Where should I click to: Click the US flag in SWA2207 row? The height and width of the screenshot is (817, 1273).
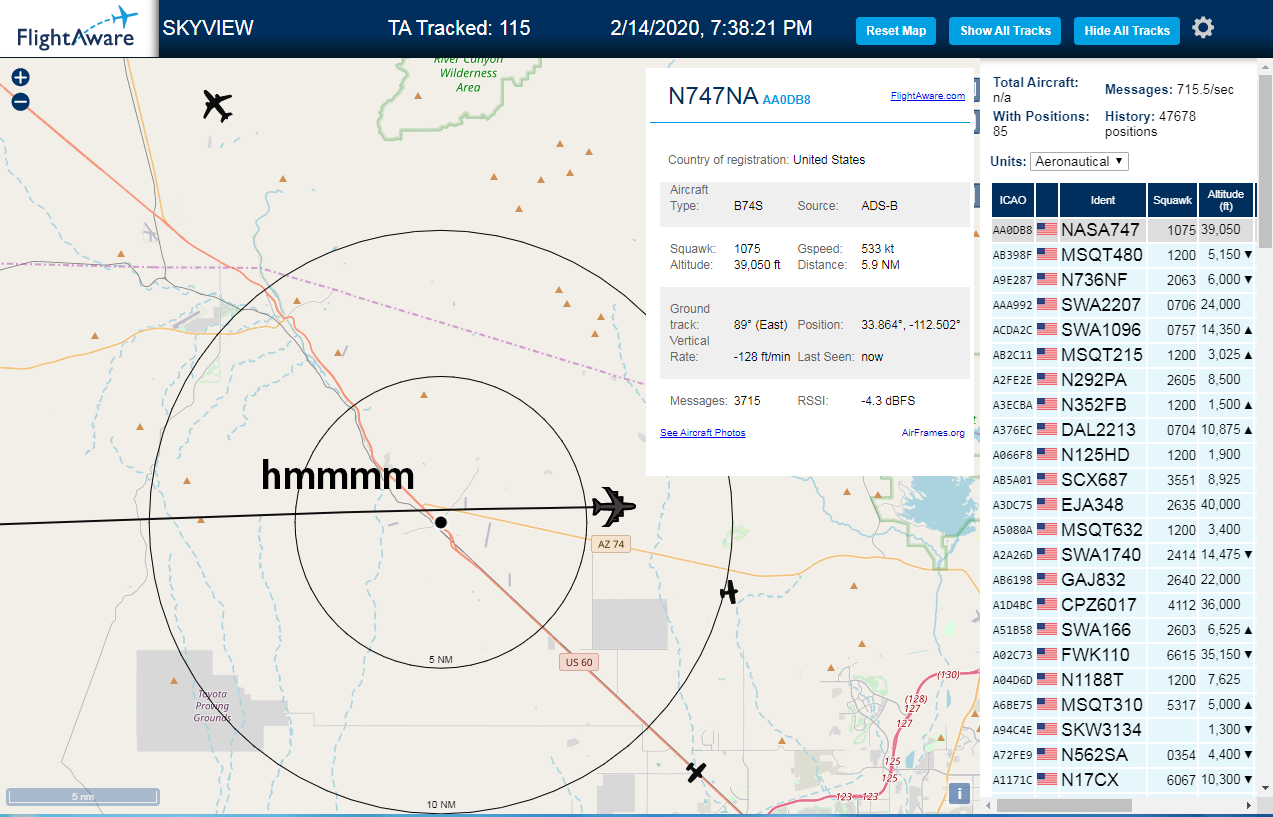[x=1047, y=305]
